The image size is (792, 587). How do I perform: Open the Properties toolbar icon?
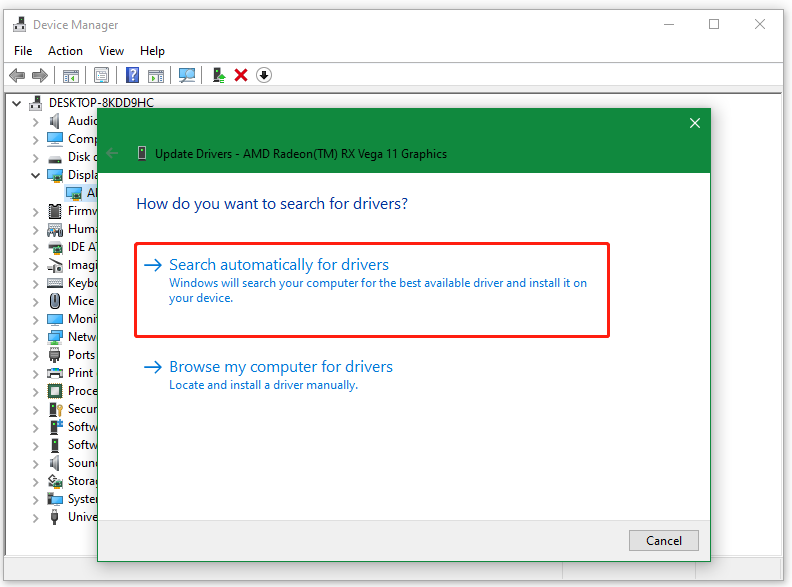point(102,76)
